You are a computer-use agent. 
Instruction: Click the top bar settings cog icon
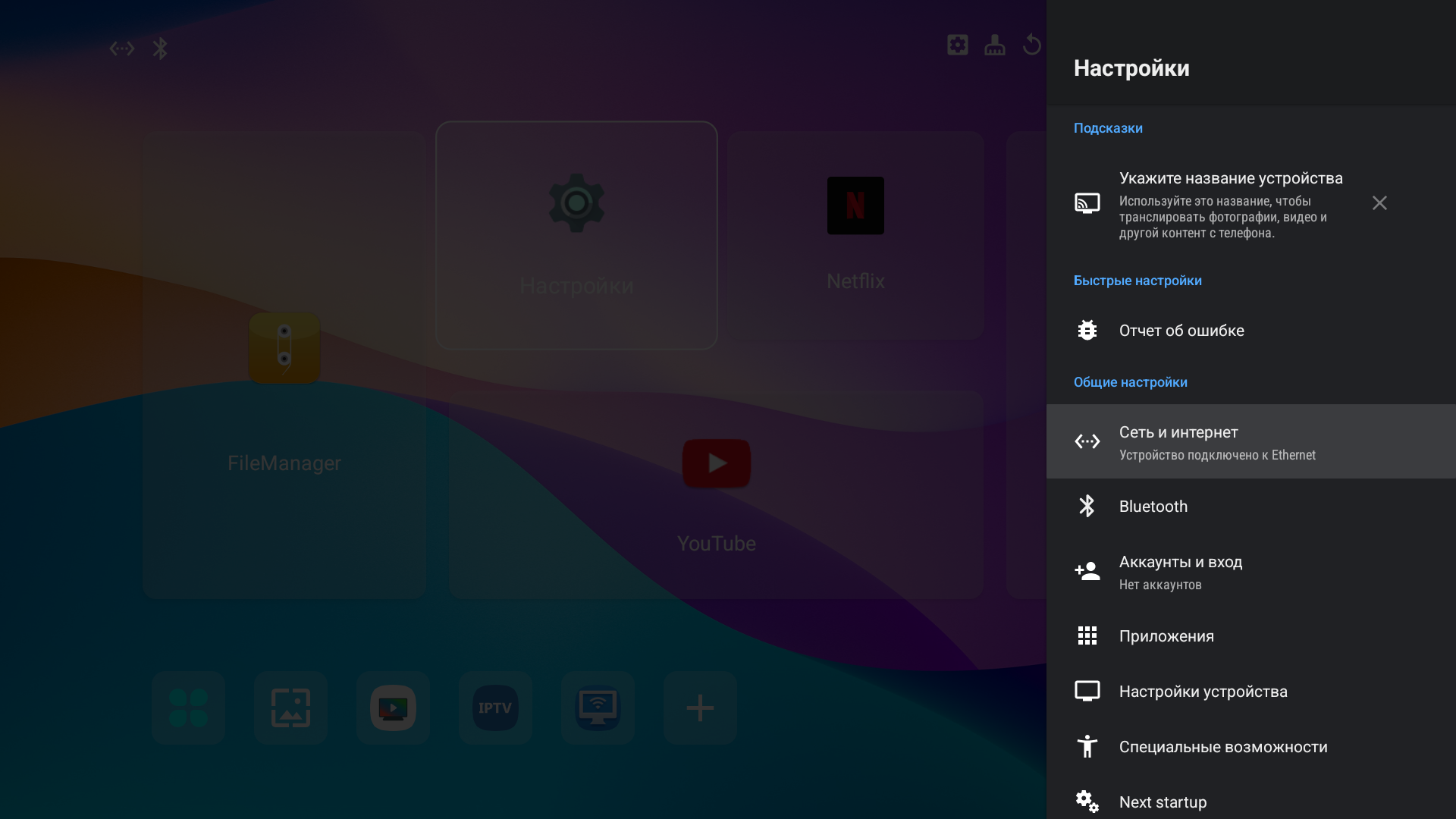point(958,45)
